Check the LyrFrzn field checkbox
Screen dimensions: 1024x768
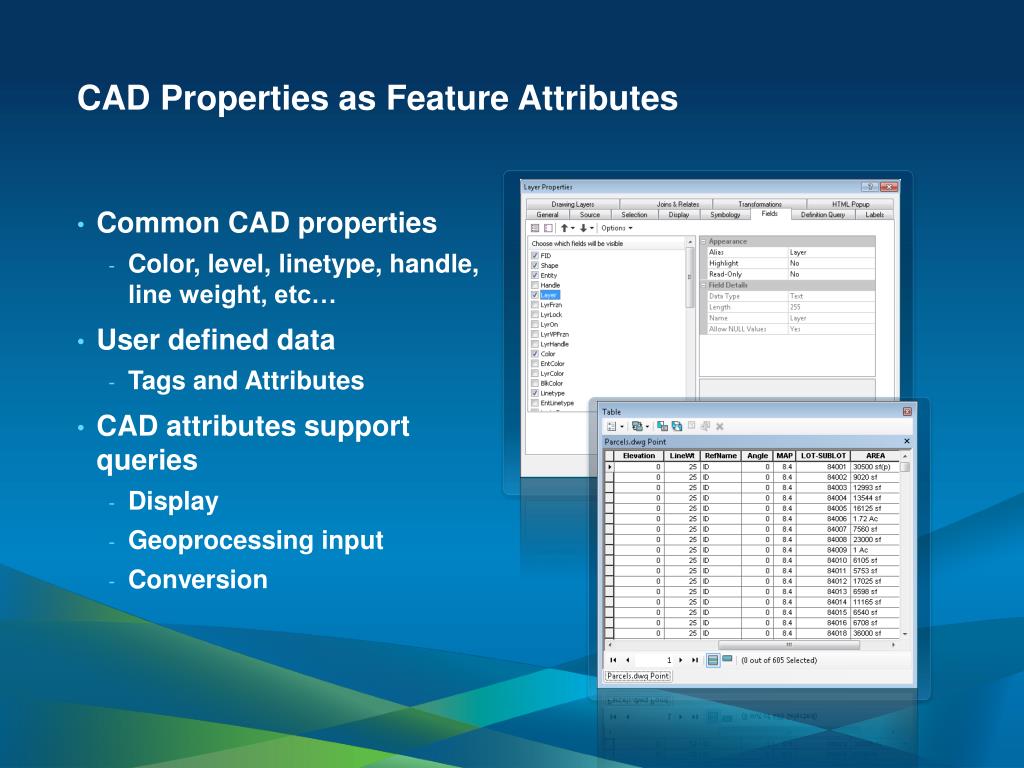(x=535, y=304)
